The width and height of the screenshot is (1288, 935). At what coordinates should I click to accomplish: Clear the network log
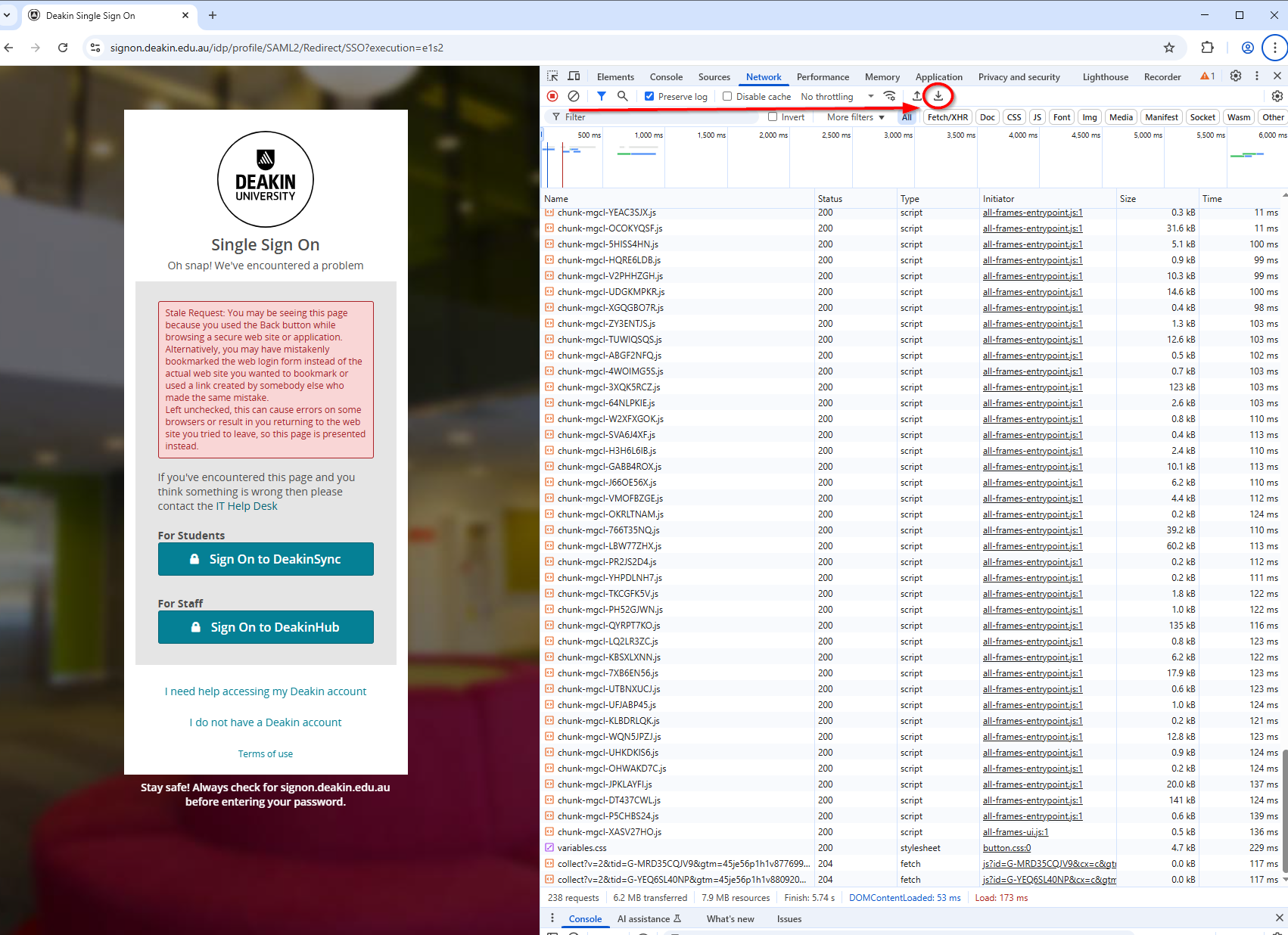pyautogui.click(x=574, y=96)
